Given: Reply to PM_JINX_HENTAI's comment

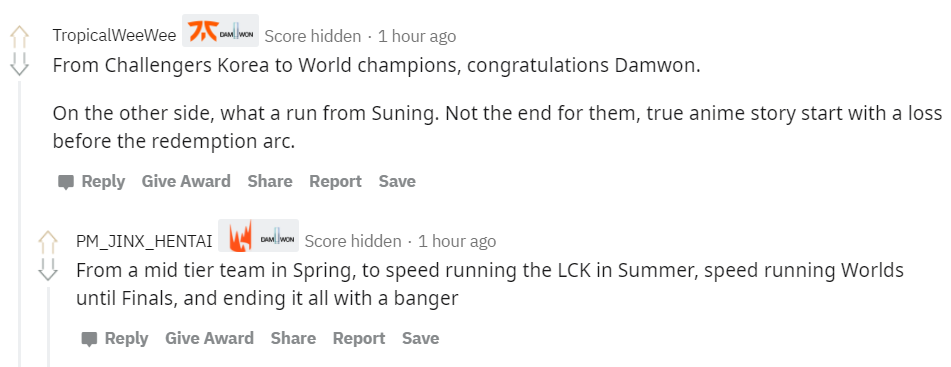Looking at the screenshot, I should (x=115, y=338).
